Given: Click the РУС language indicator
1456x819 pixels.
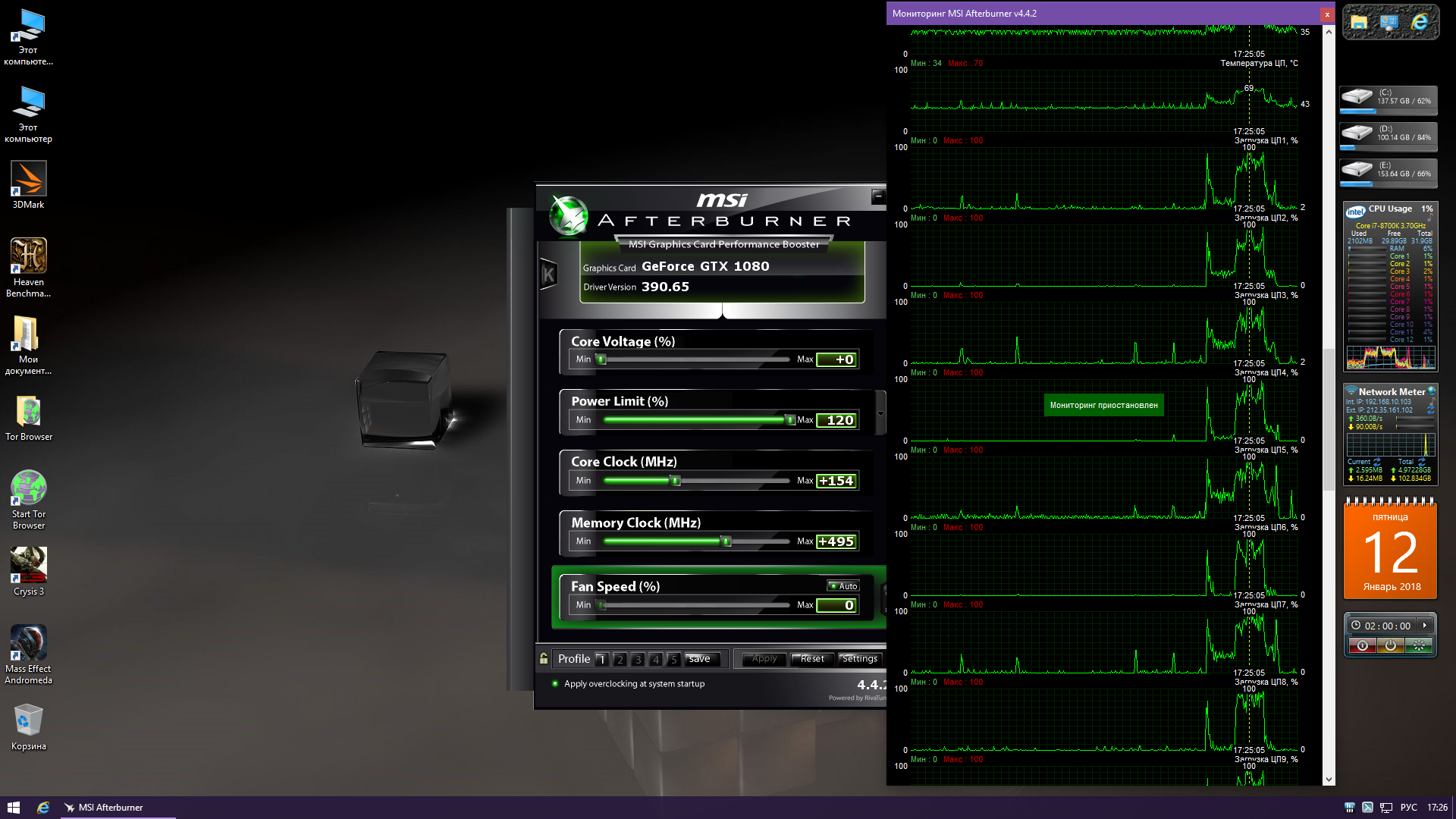Looking at the screenshot, I should tap(1408, 808).
